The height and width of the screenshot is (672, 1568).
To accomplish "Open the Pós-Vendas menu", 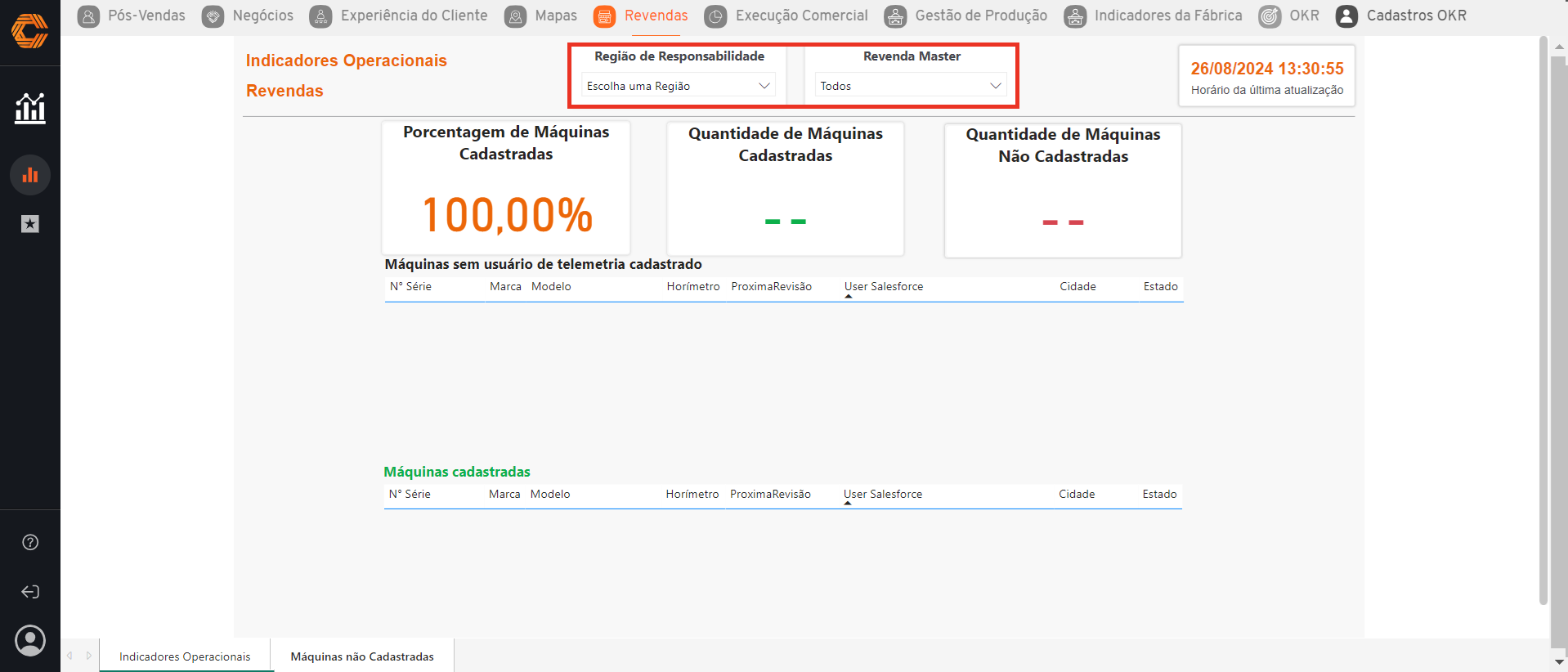I will point(146,16).
